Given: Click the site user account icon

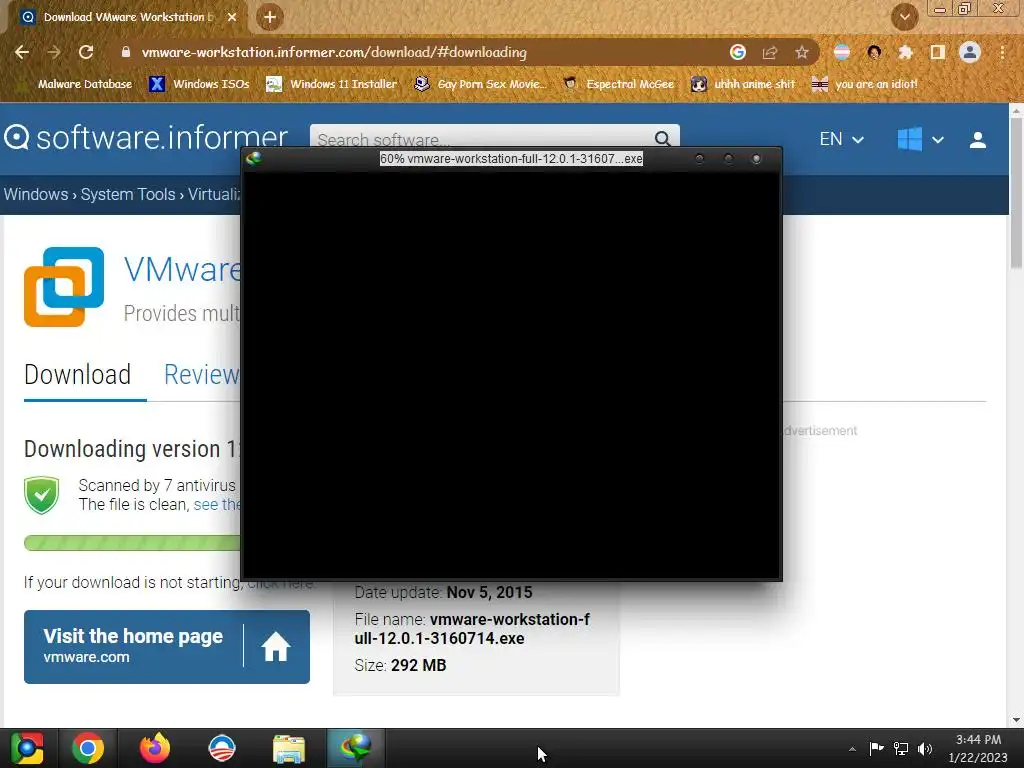Looking at the screenshot, I should 978,140.
